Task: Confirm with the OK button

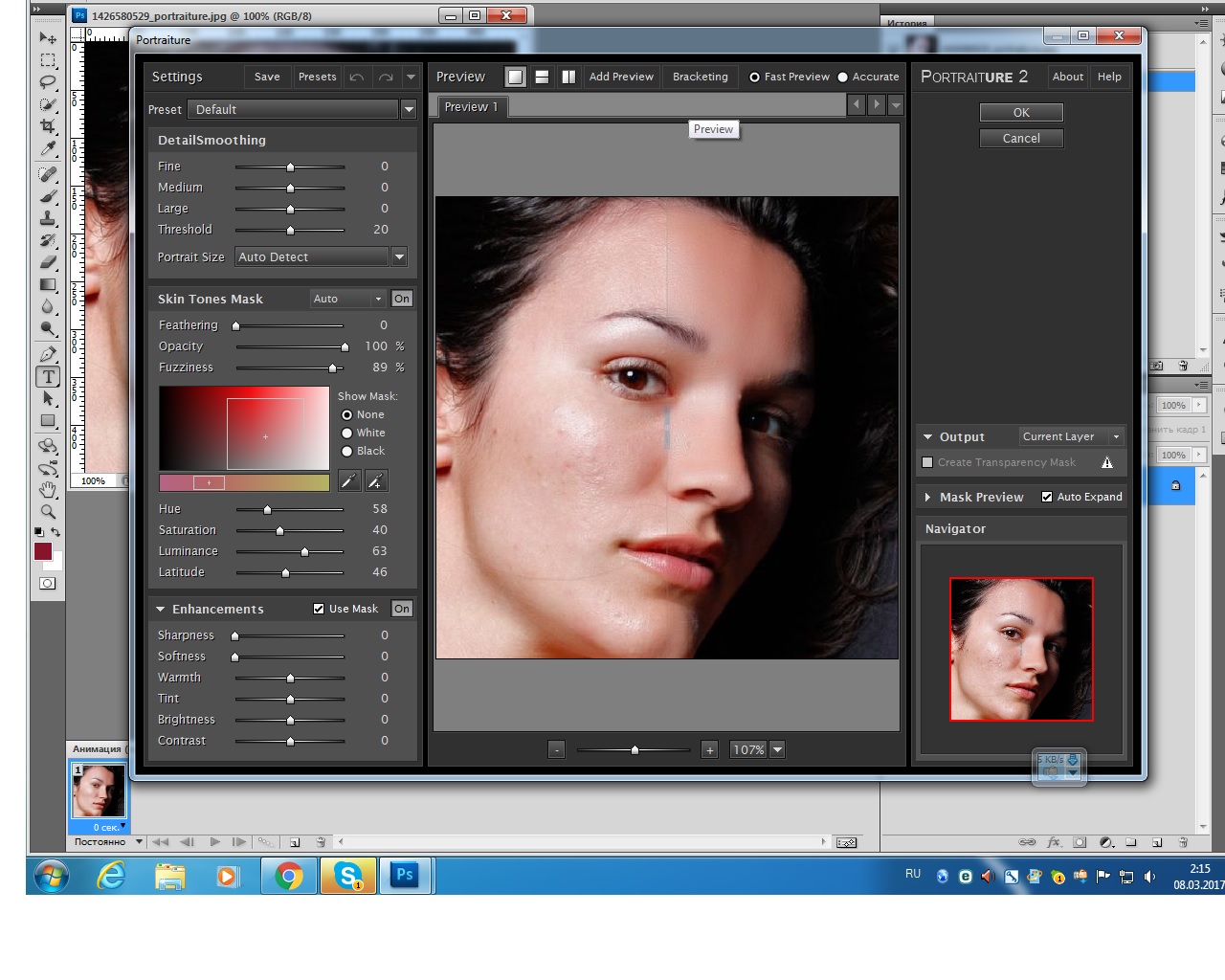Action: pos(1021,112)
